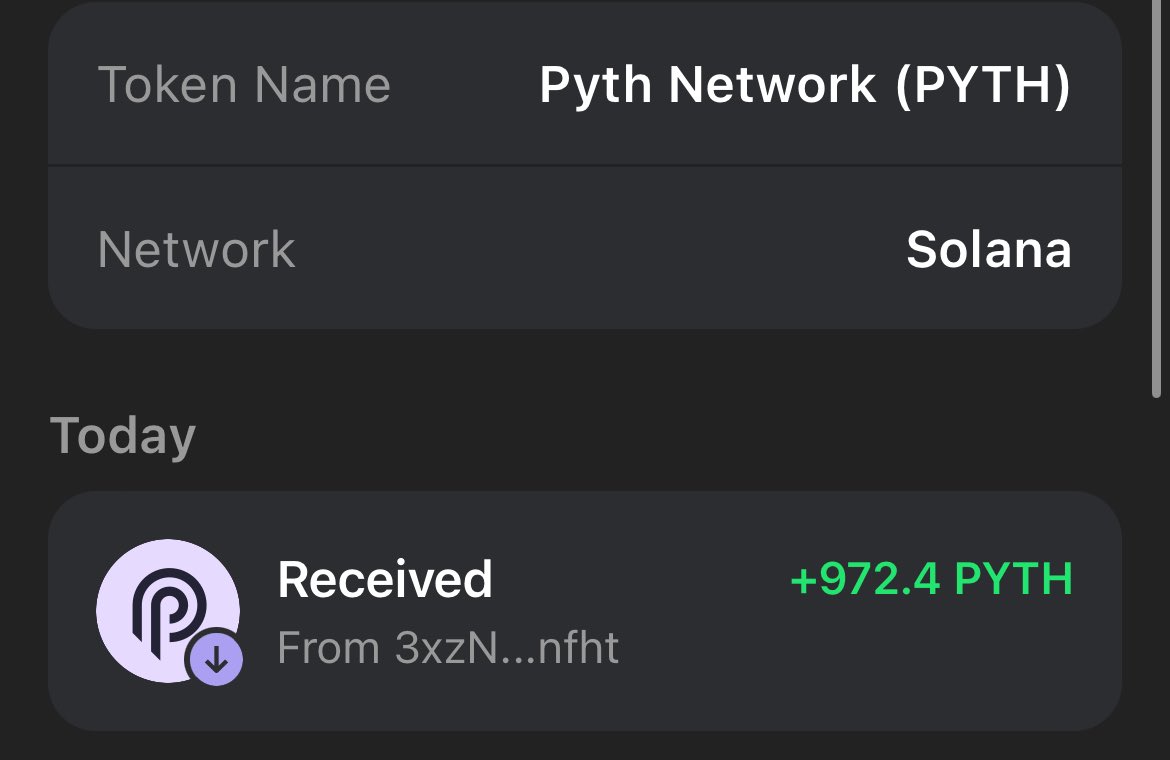
Task: Tap the Pyth Network (PYTH) value
Action: point(805,85)
